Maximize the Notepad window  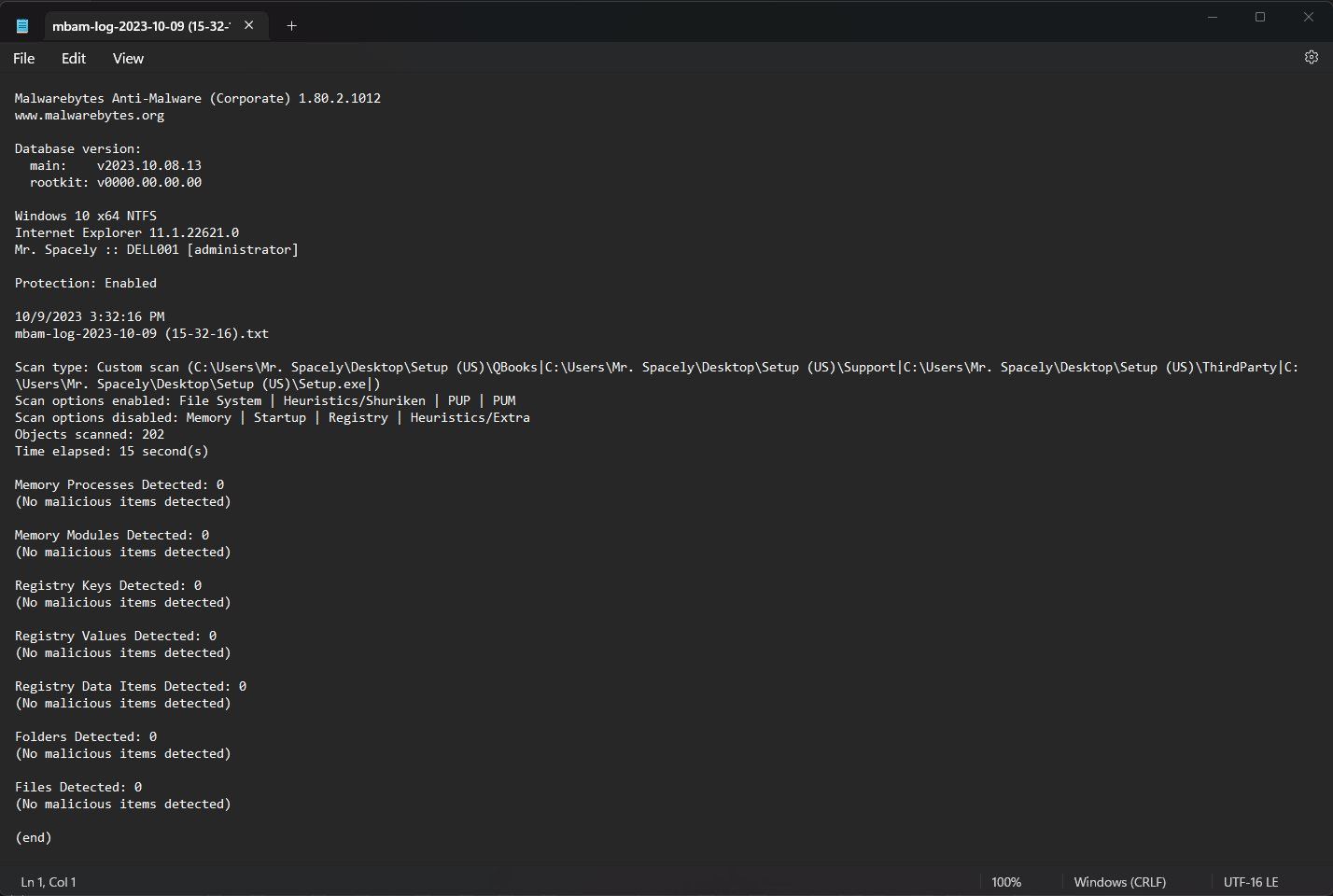(x=1260, y=17)
